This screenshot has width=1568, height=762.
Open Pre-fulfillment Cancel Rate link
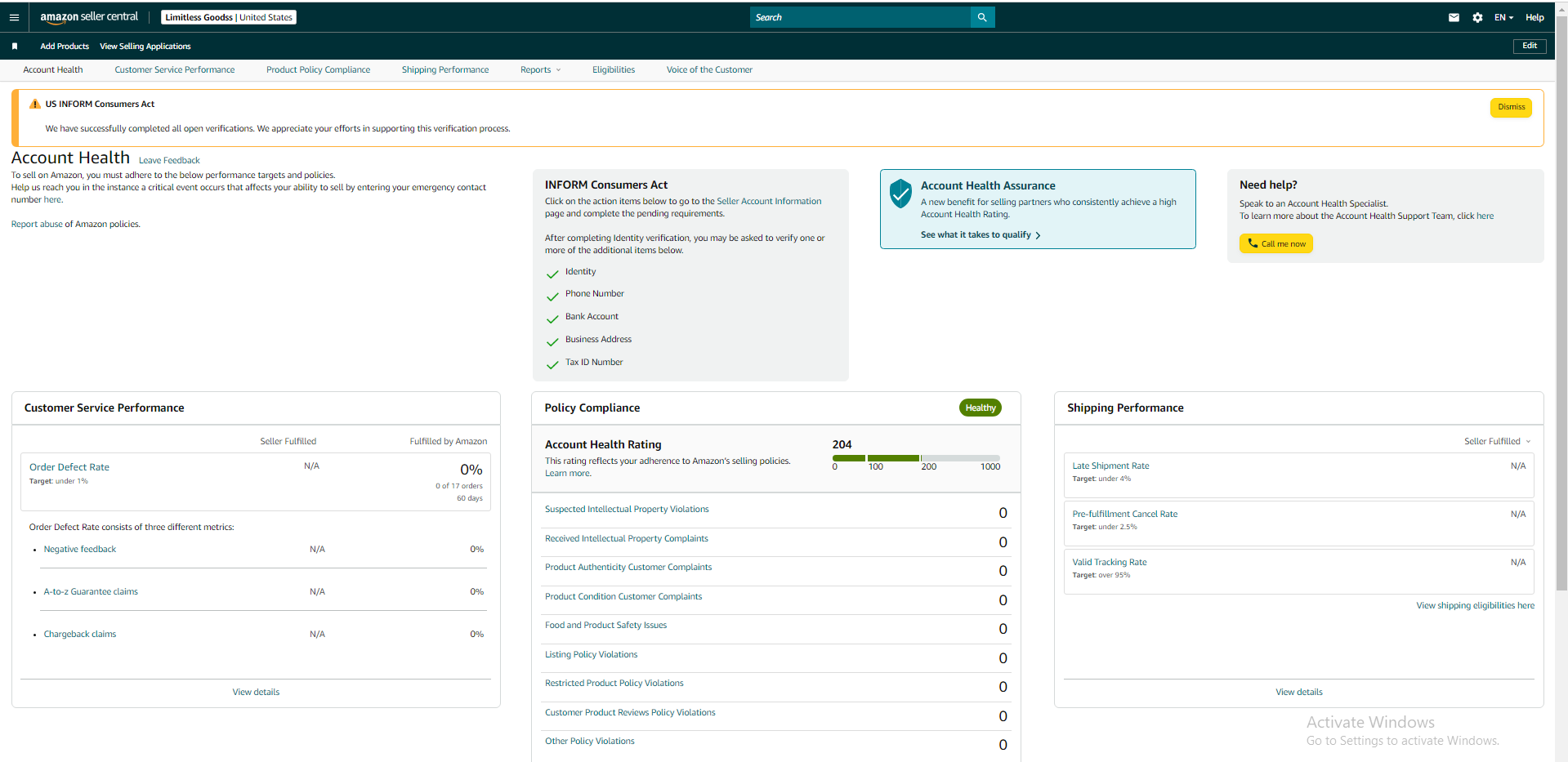1125,515
